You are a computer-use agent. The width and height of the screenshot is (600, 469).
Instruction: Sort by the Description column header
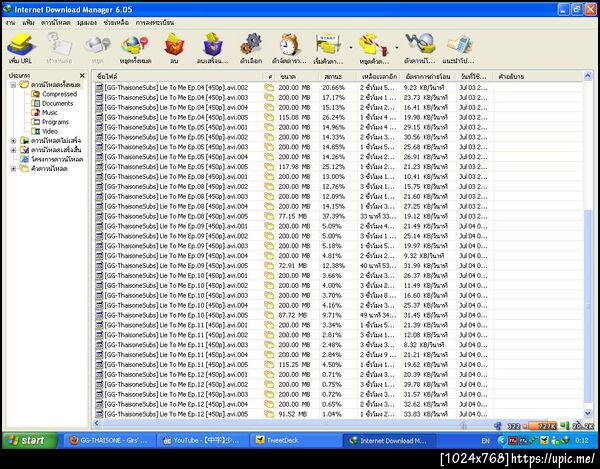pyautogui.click(x=538, y=77)
